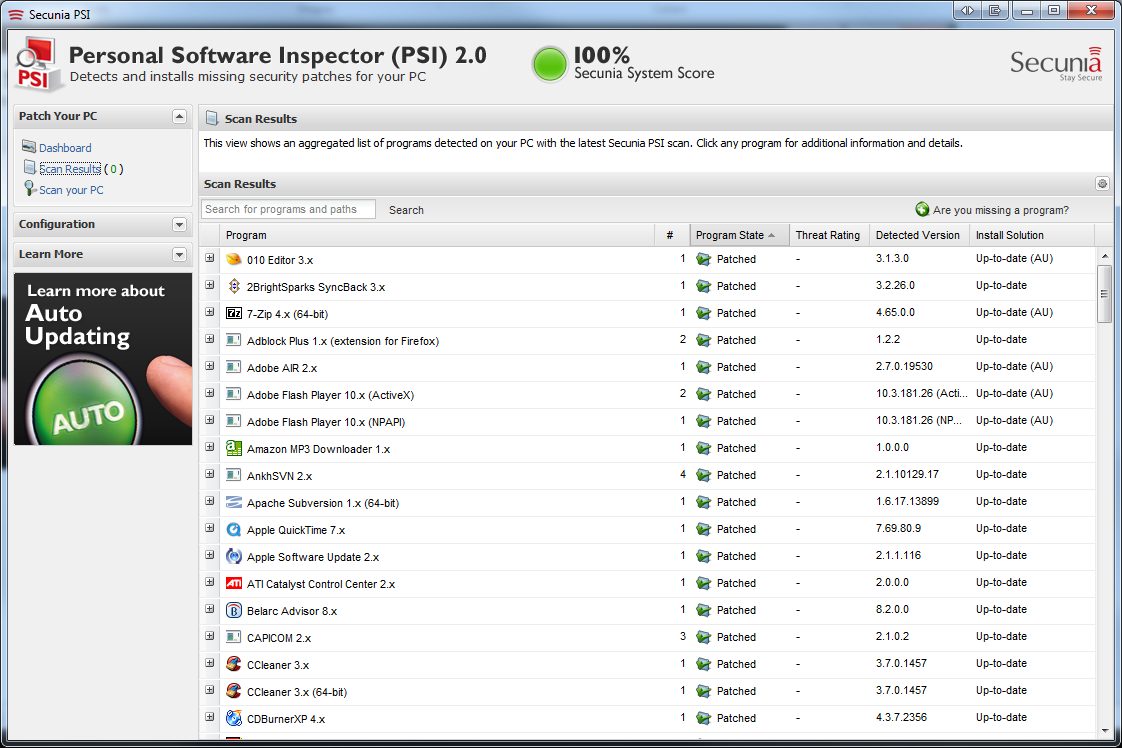Click the scrollbar up arrow
Screen dimensions: 1122x748
tap(1104, 256)
